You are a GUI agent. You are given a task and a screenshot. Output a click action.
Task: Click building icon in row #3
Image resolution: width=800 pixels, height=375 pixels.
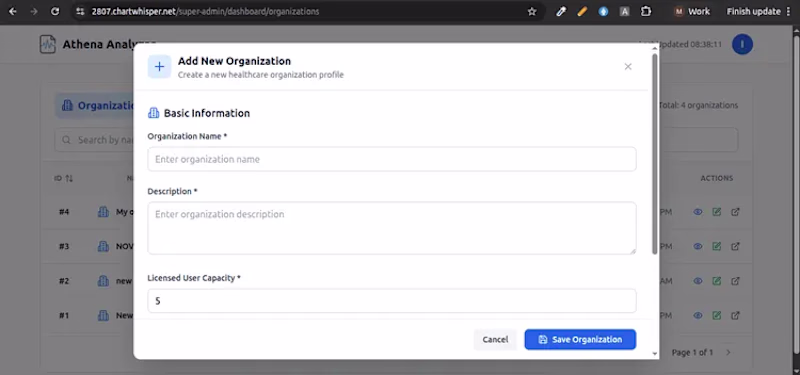point(103,246)
